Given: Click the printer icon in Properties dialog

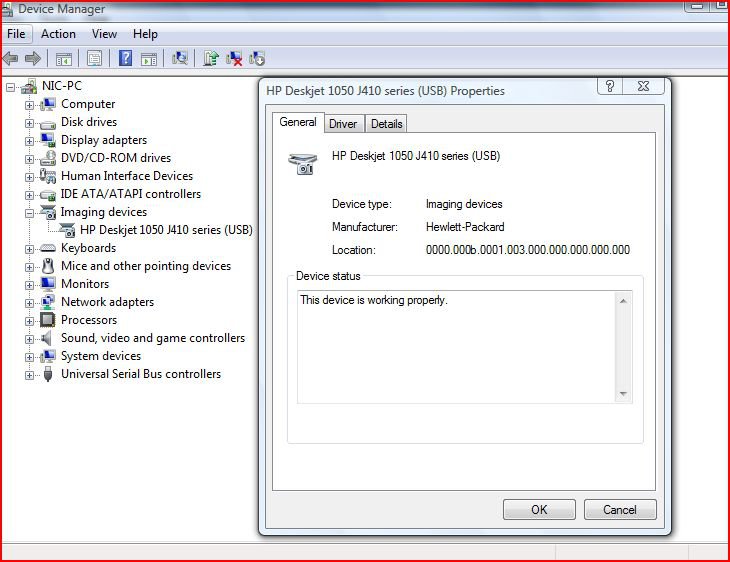Looking at the screenshot, I should click(303, 163).
